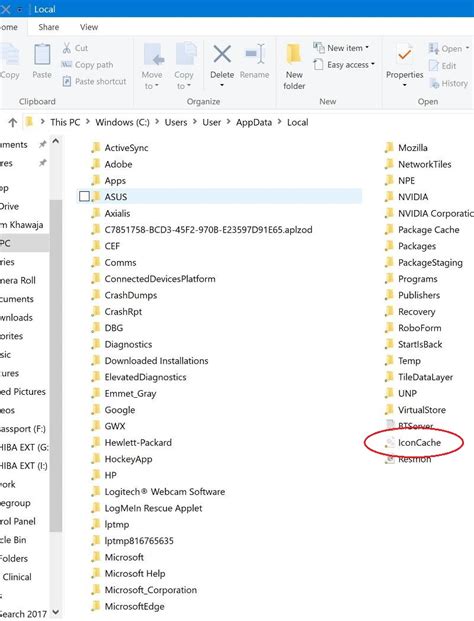Select the Logitech Webcam Software name
This screenshot has height=621, width=474.
(165, 492)
